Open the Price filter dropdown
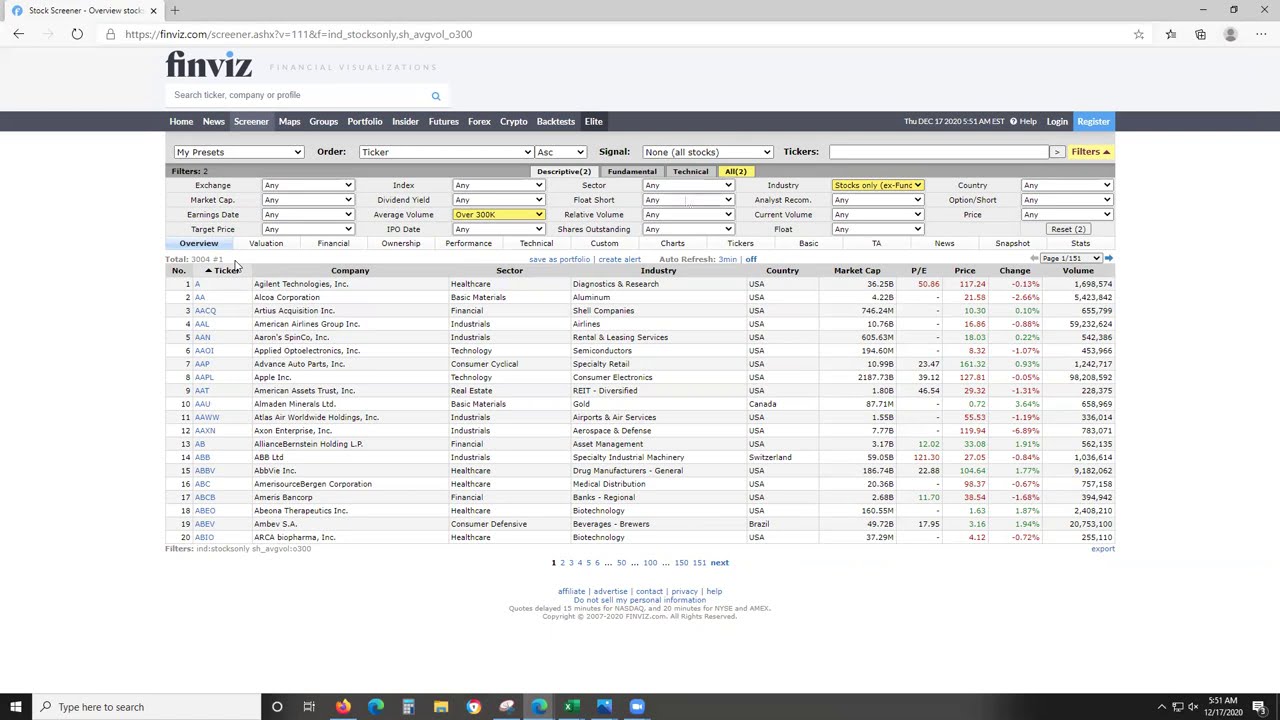 point(1066,215)
